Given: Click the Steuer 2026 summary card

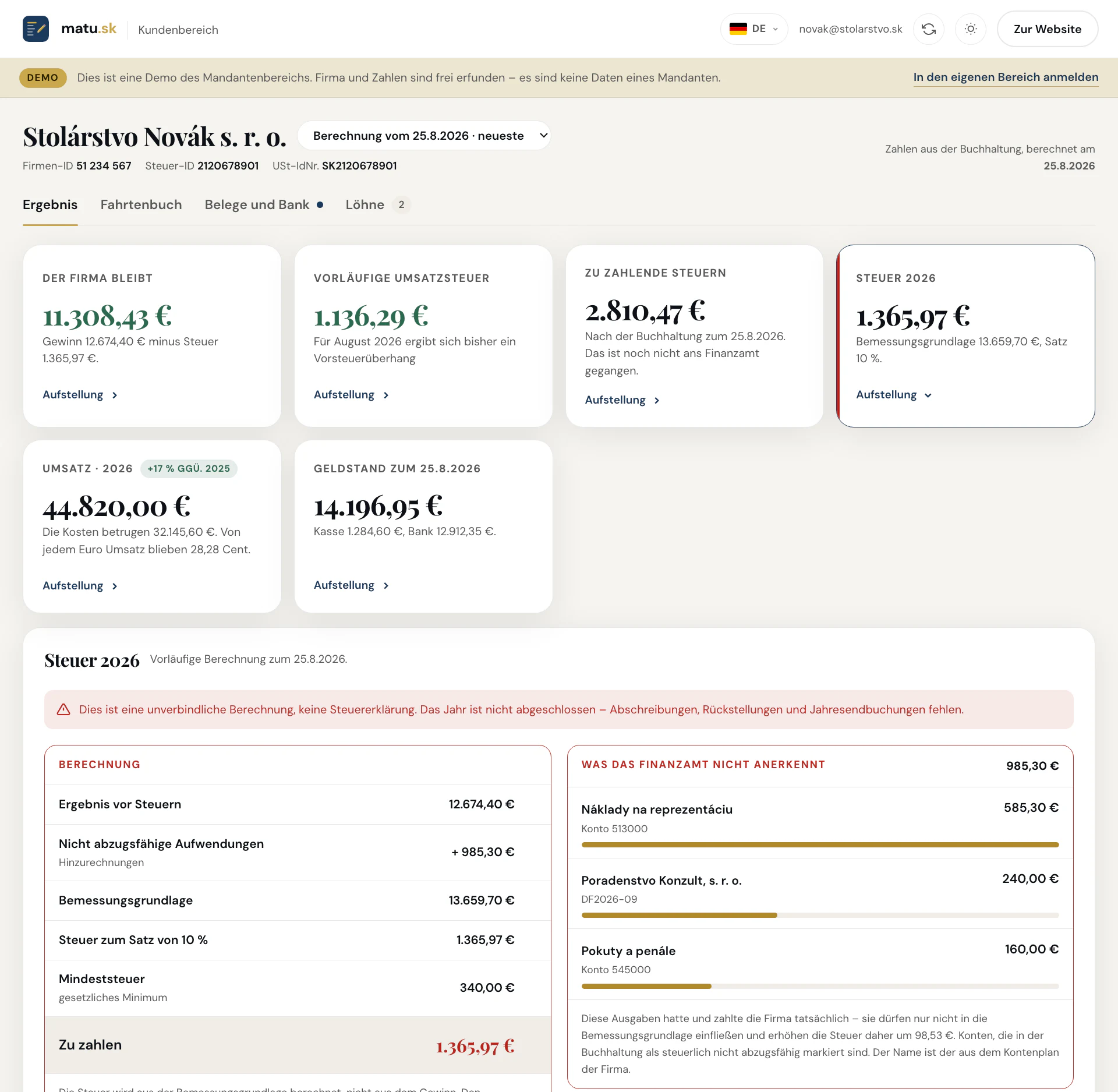Looking at the screenshot, I should tap(965, 336).
